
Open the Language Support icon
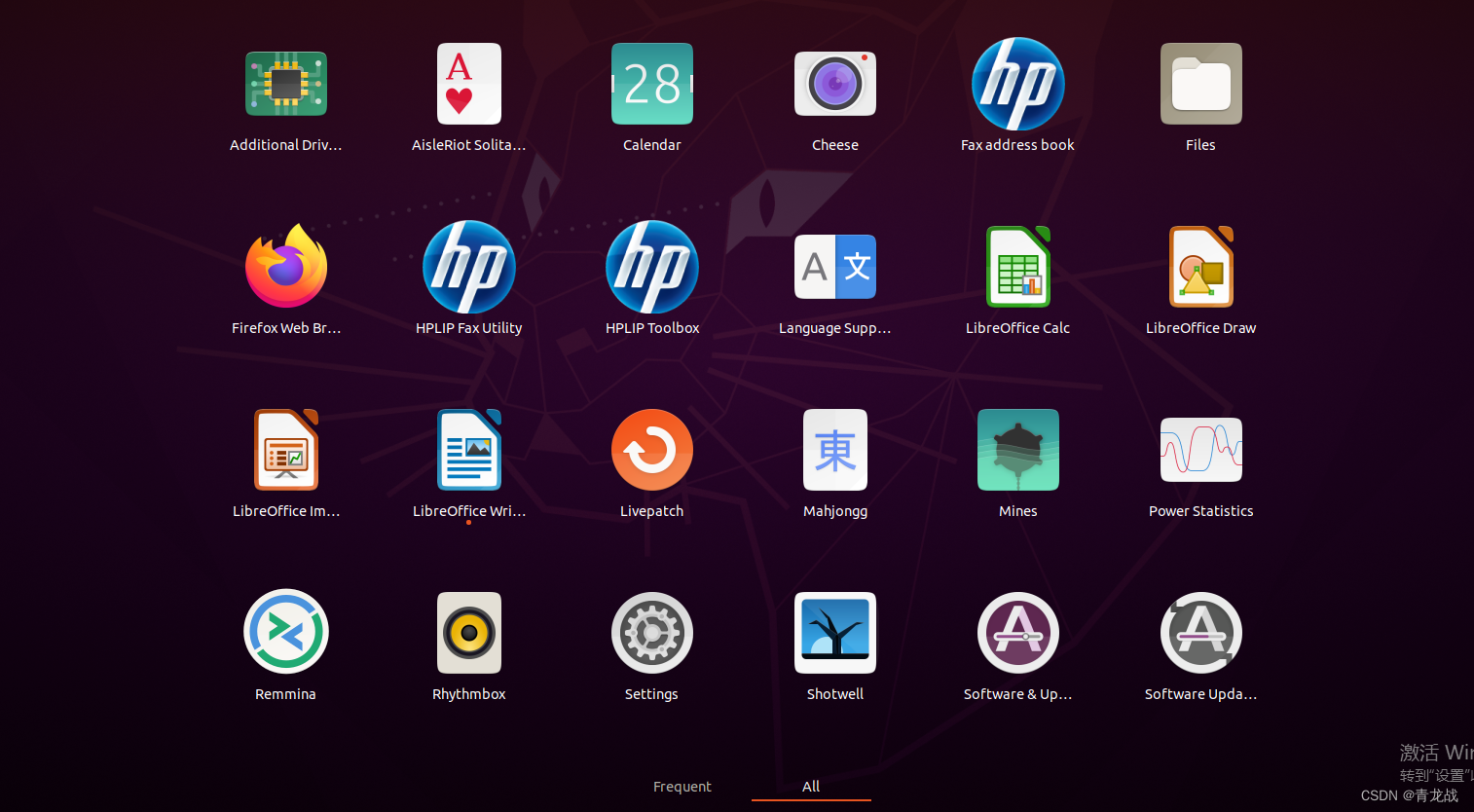pyautogui.click(x=835, y=267)
